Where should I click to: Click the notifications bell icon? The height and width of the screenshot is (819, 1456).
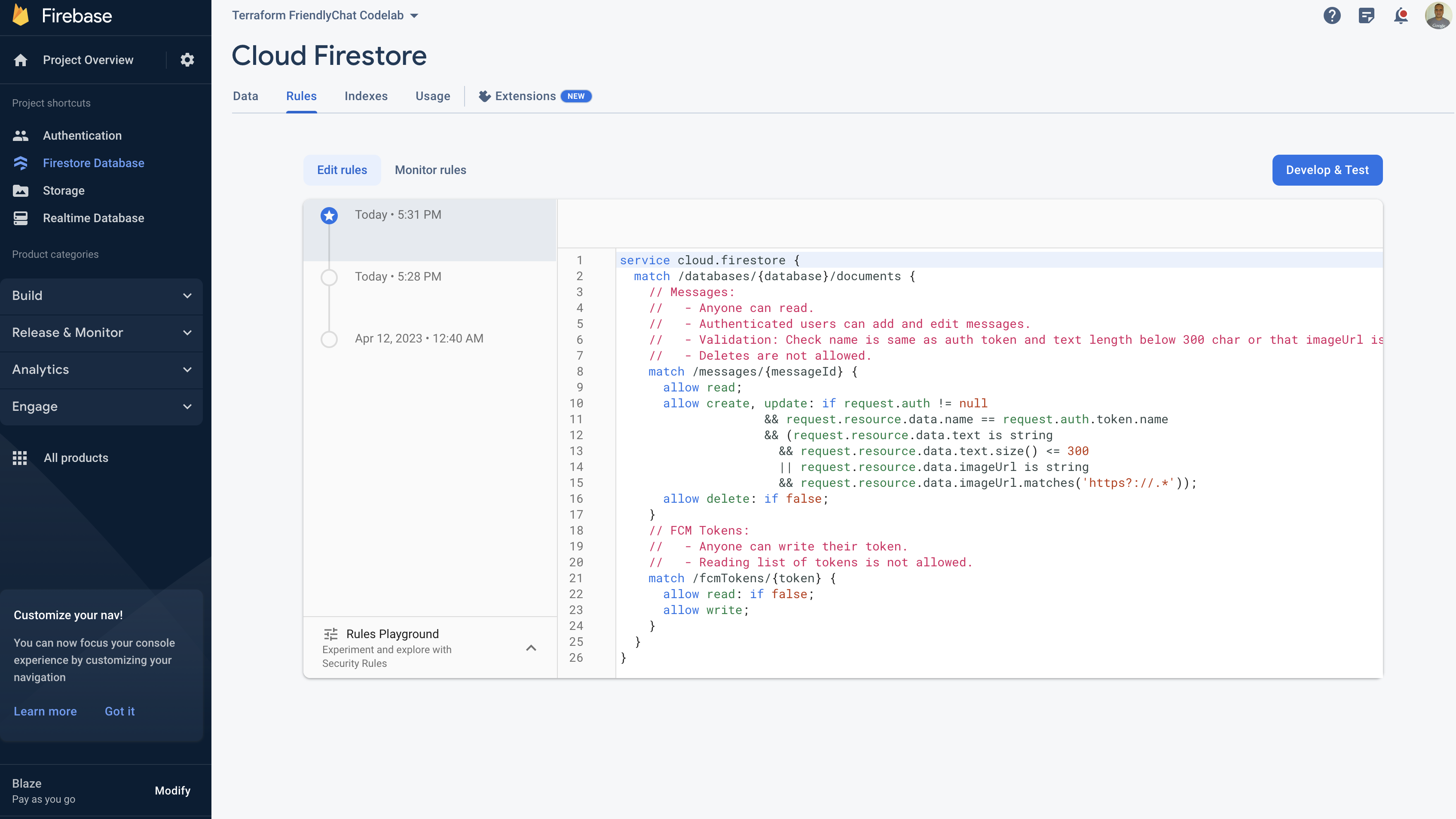click(1401, 16)
